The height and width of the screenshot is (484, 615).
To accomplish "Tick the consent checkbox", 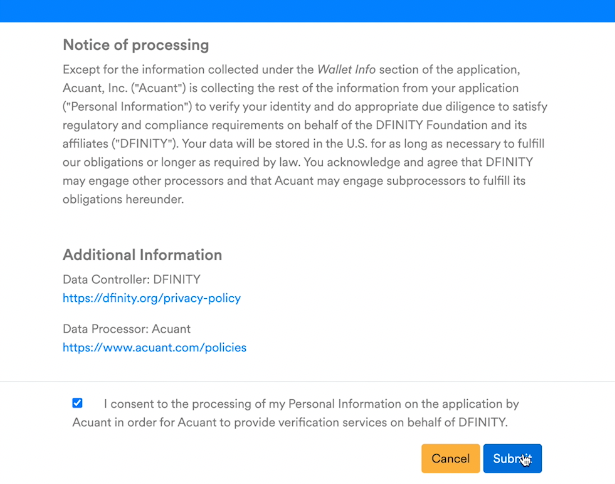I will click(x=77, y=403).
